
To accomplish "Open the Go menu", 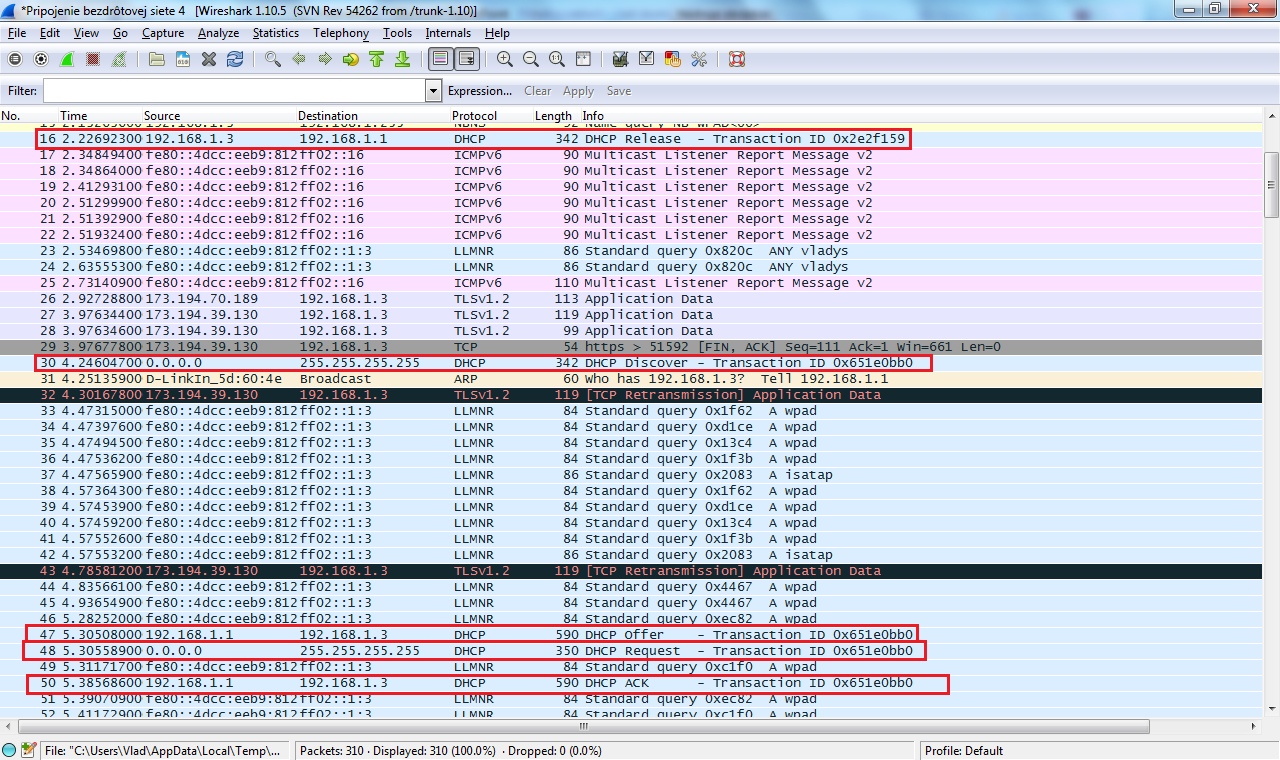I will tap(120, 33).
